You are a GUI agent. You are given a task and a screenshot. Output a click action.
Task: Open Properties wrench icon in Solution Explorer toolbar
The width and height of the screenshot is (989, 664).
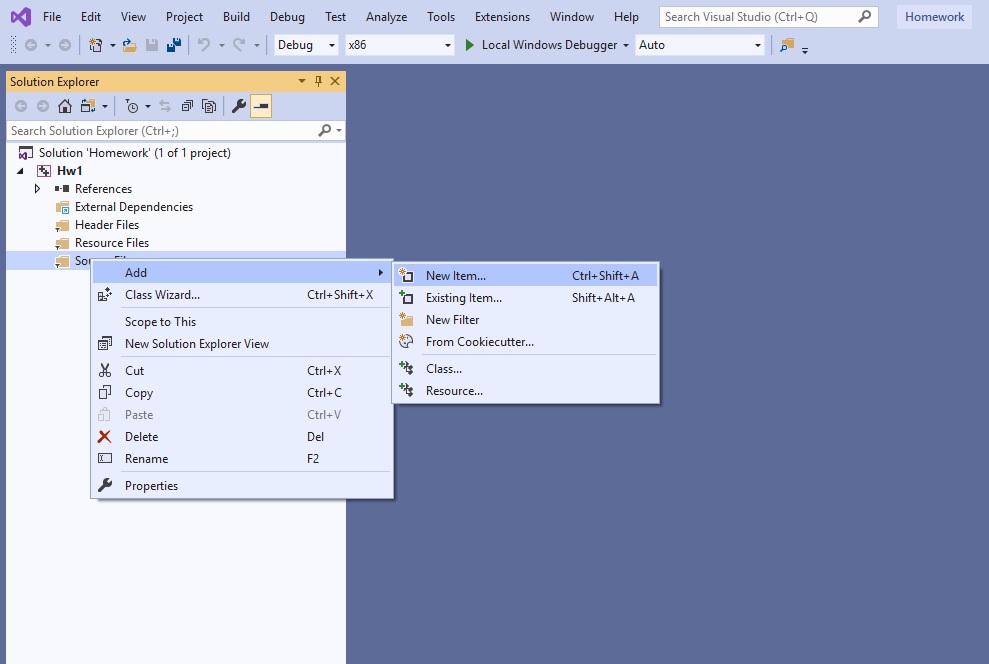tap(238, 106)
